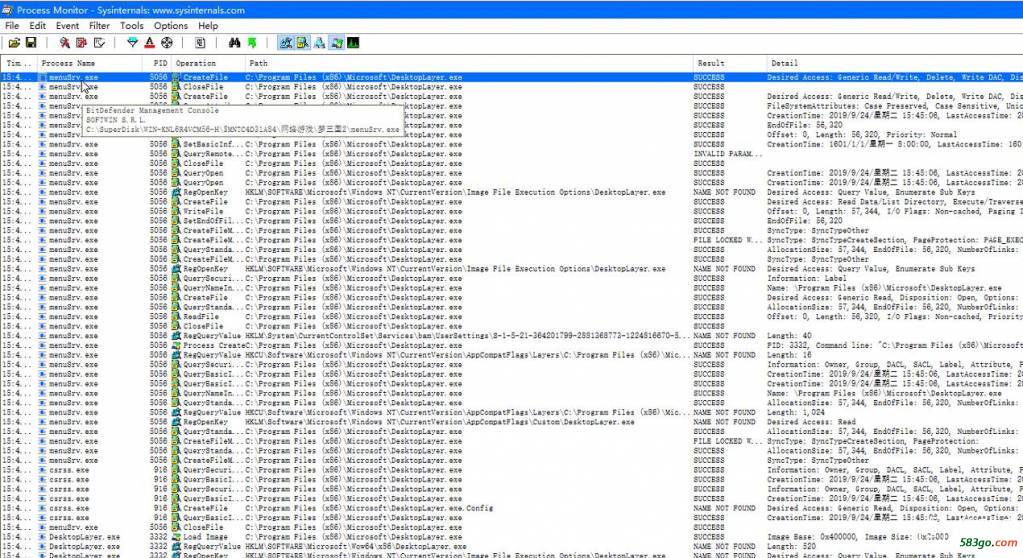Image resolution: width=1023 pixels, height=558 pixels.
Task: Click the Time column header
Action: click(x=18, y=63)
